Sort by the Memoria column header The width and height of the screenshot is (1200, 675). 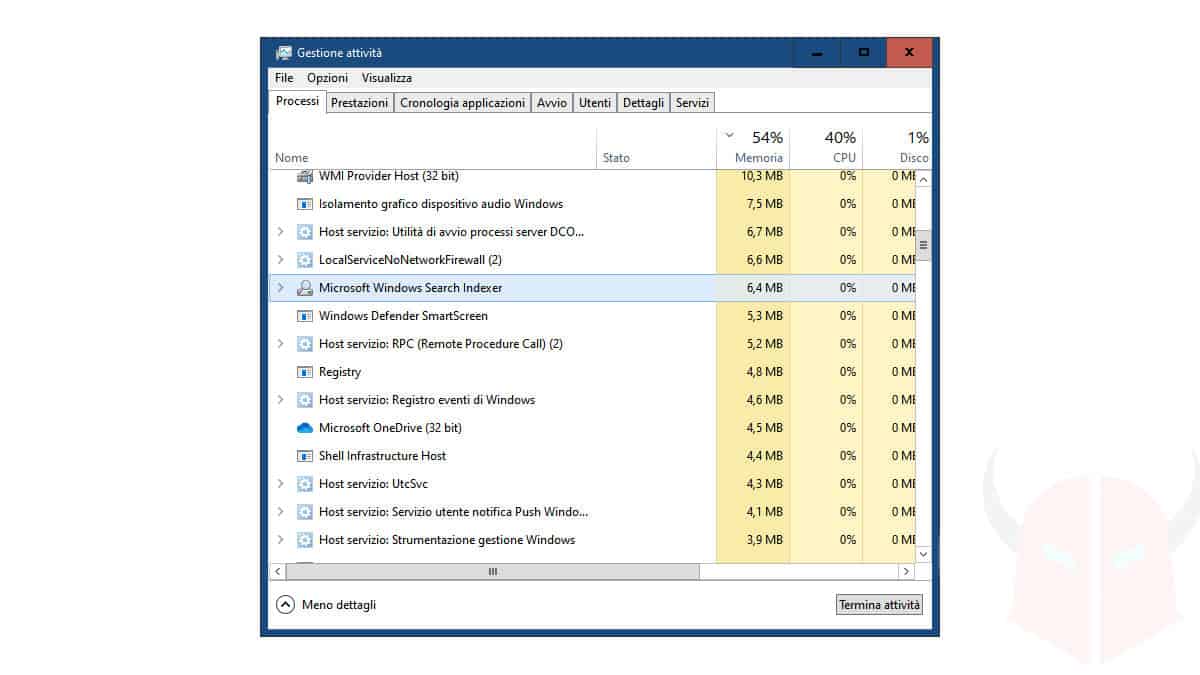(753, 148)
